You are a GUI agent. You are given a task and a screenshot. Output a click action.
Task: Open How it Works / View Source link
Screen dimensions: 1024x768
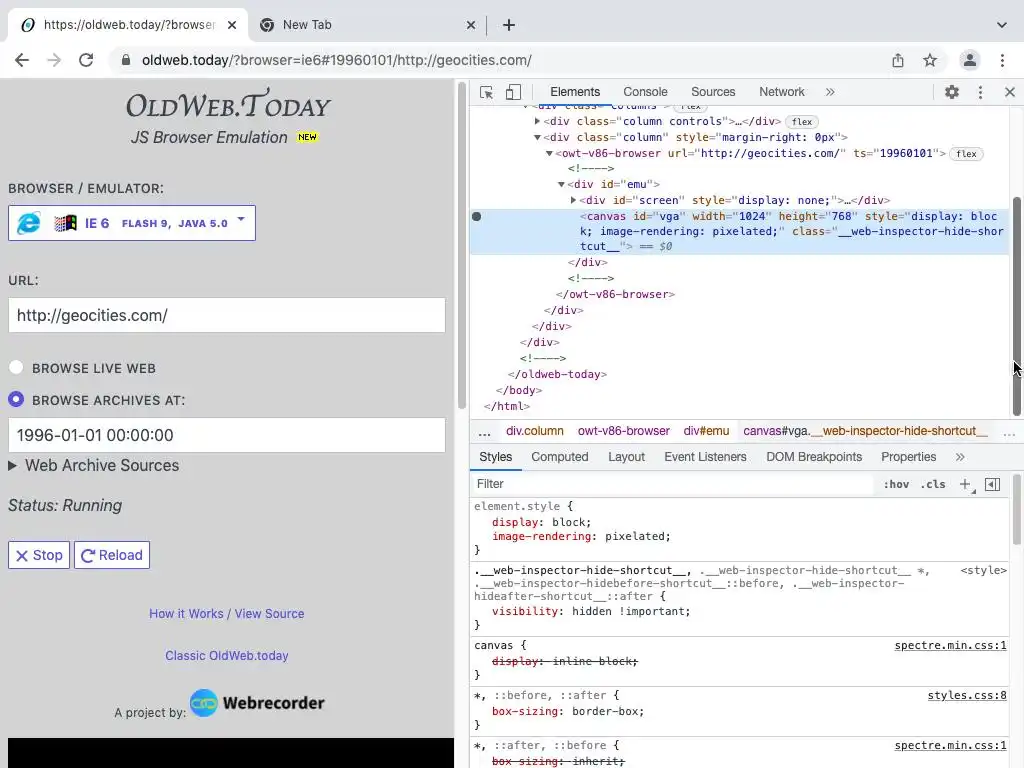coord(227,614)
